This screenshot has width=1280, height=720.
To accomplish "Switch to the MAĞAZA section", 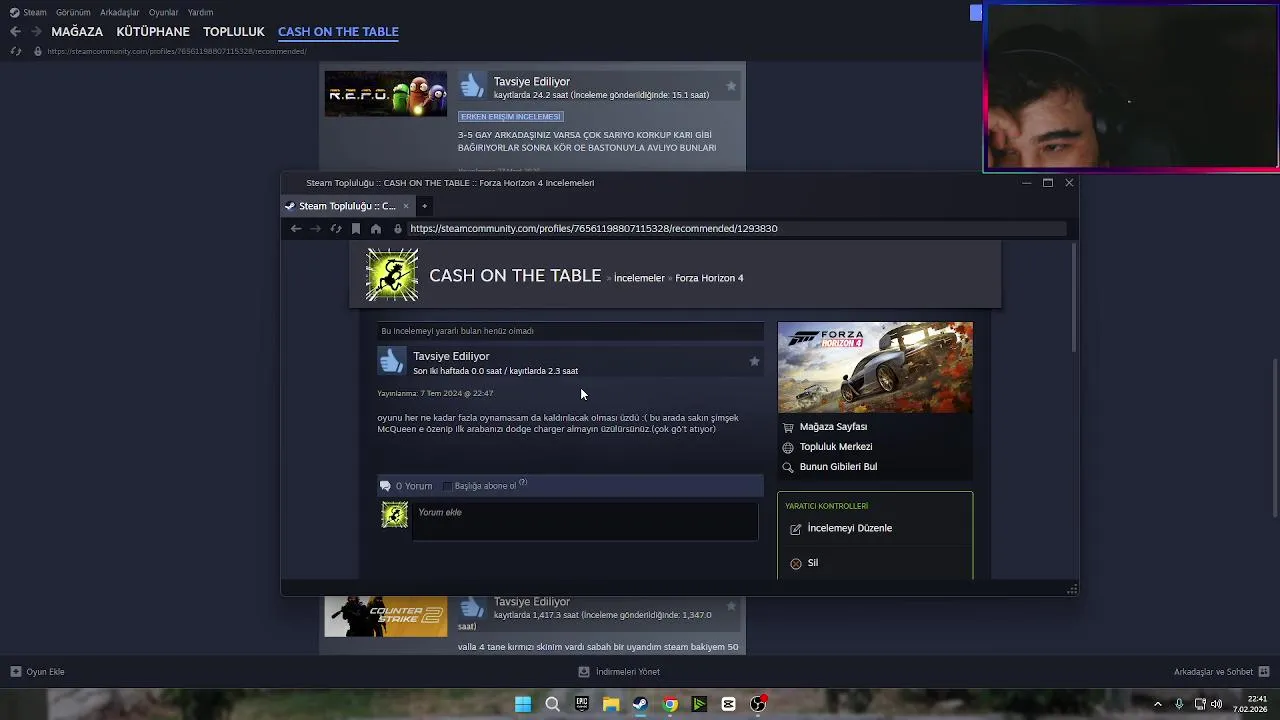I will (77, 32).
